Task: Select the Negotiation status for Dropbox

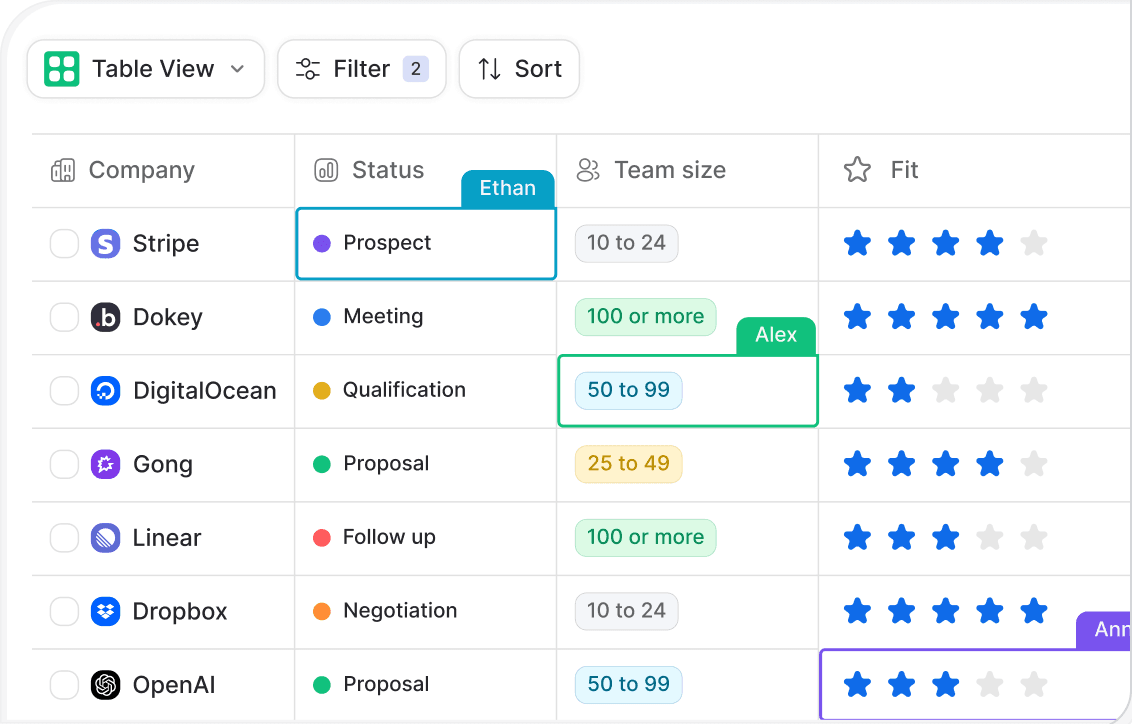Action: pos(426,611)
